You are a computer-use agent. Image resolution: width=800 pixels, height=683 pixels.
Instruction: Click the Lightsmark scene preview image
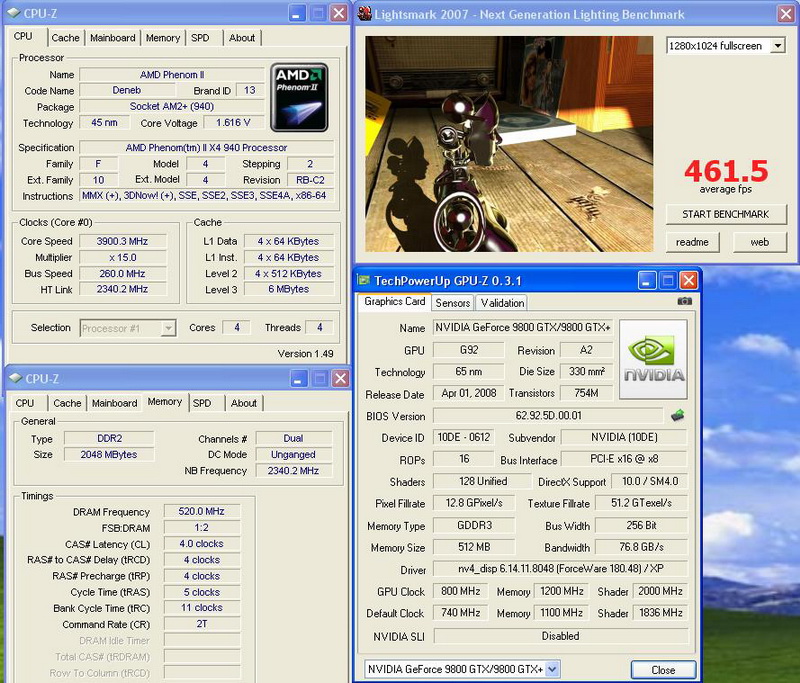click(x=509, y=143)
